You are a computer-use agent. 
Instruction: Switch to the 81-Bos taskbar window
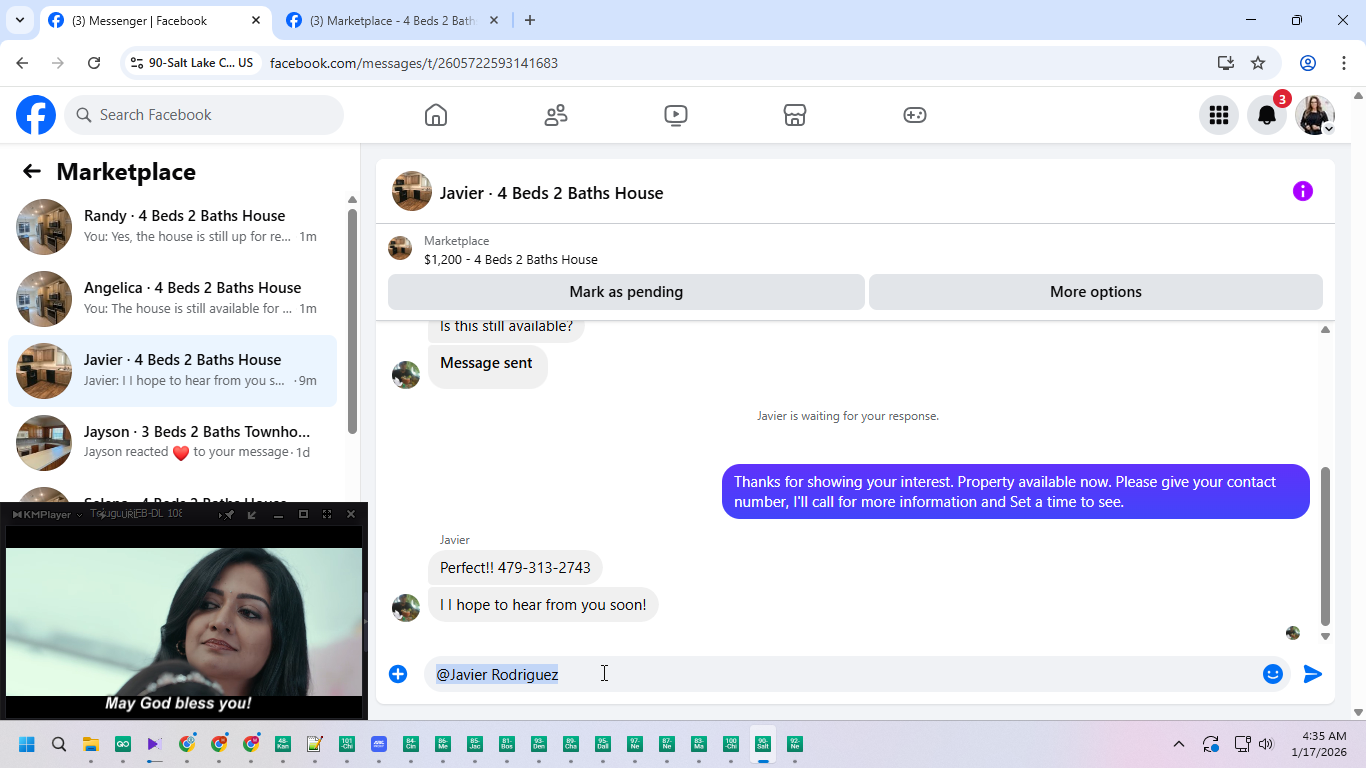(x=507, y=744)
